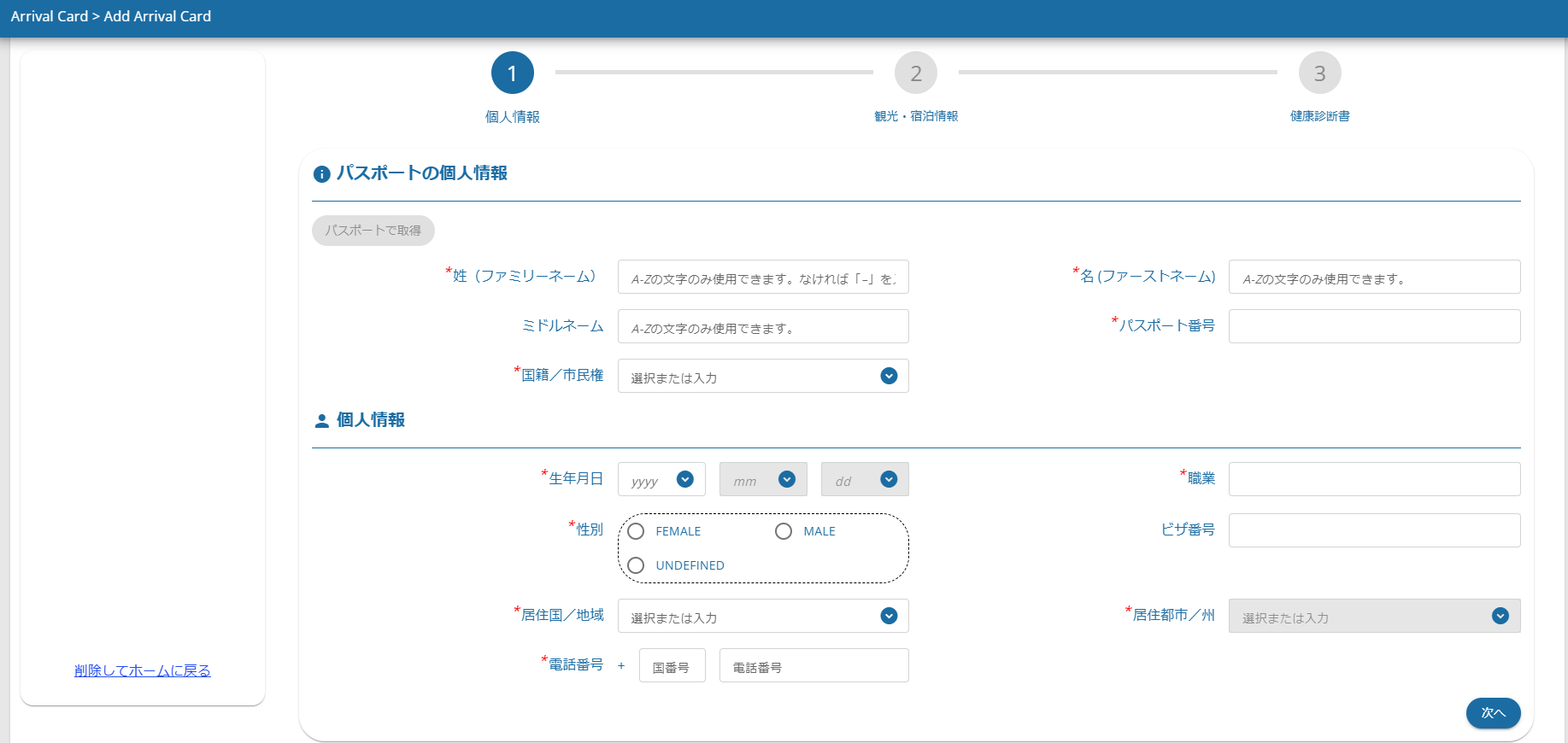
Task: Click the パスポートで取得 button
Action: pyautogui.click(x=373, y=231)
